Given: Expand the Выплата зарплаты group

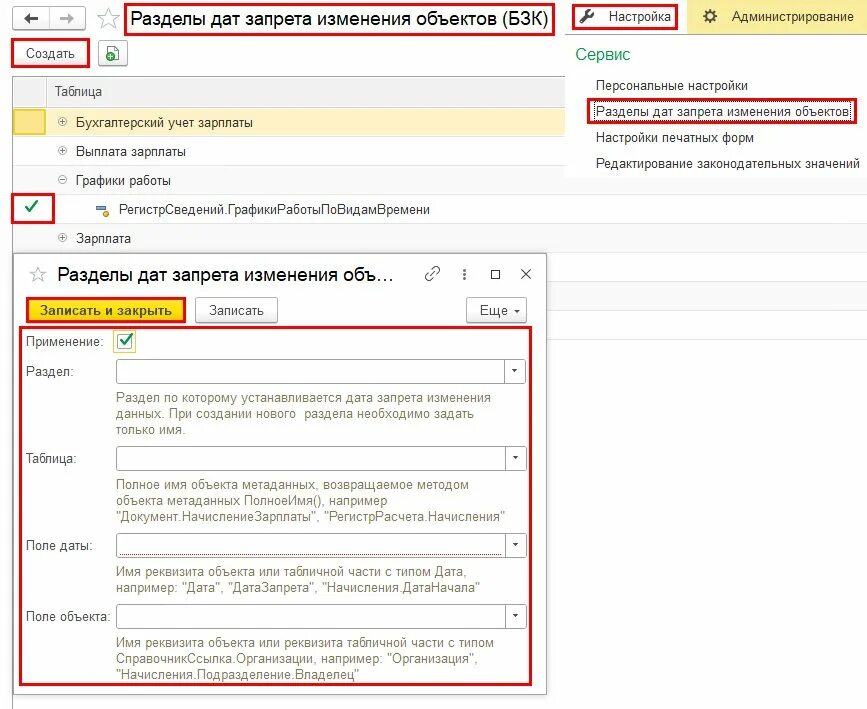Looking at the screenshot, I should 62,151.
